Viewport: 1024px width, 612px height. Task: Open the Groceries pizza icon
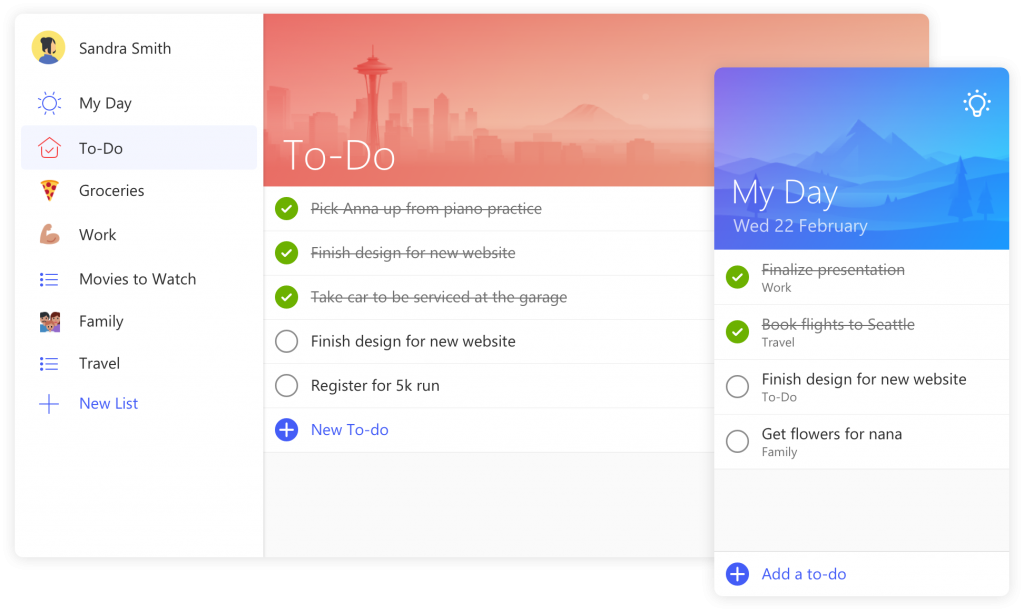point(49,190)
